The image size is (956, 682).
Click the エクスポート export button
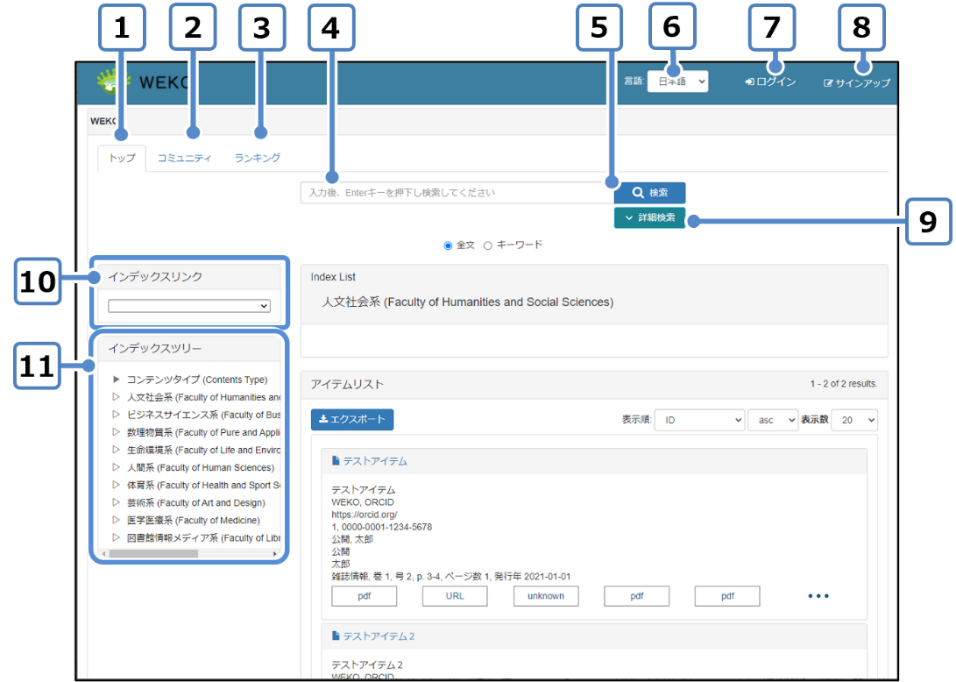[352, 420]
